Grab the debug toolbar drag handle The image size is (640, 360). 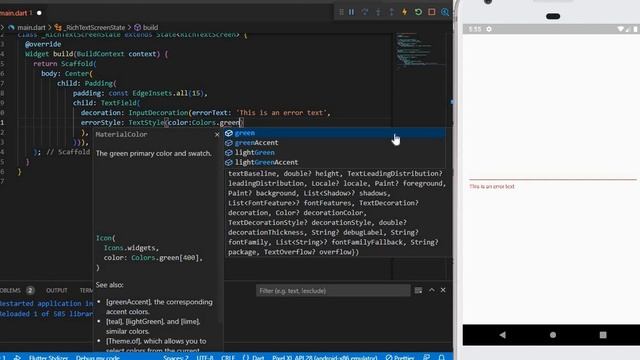point(341,12)
